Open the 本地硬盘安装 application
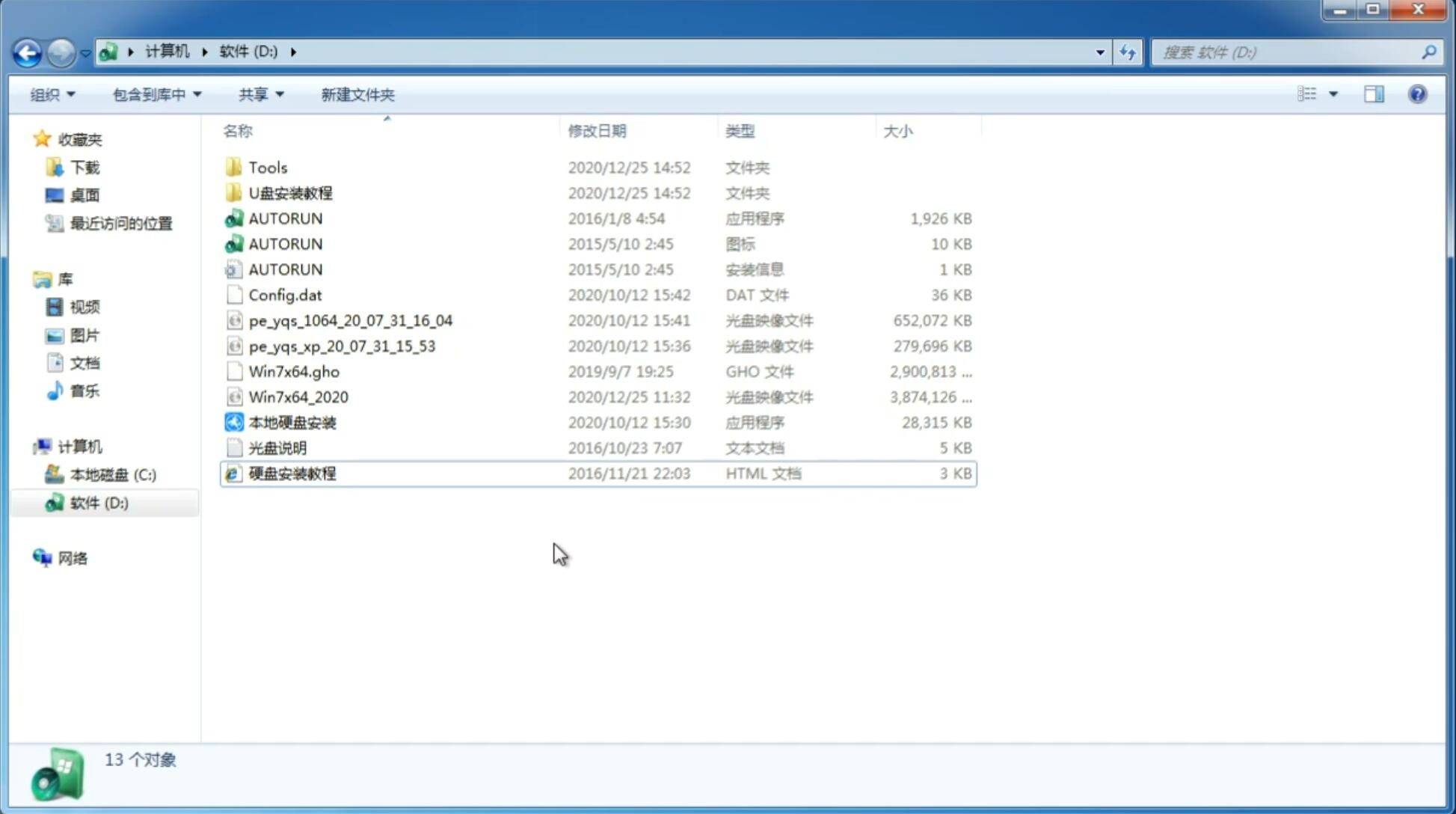1456x814 pixels. click(x=292, y=422)
